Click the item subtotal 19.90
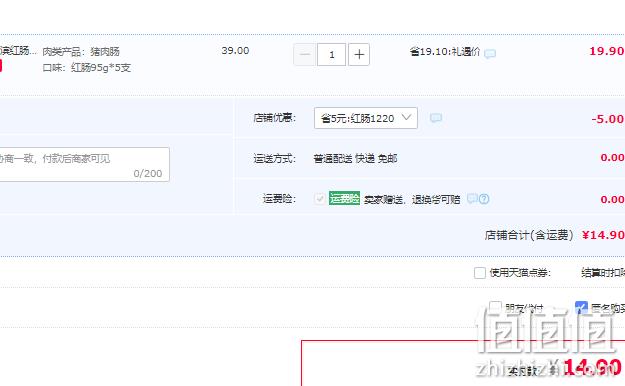The image size is (625, 386). [x=607, y=51]
